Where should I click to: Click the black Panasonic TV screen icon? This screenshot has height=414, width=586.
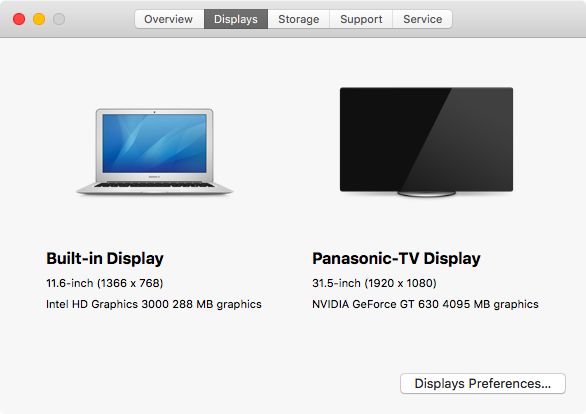coord(426,139)
